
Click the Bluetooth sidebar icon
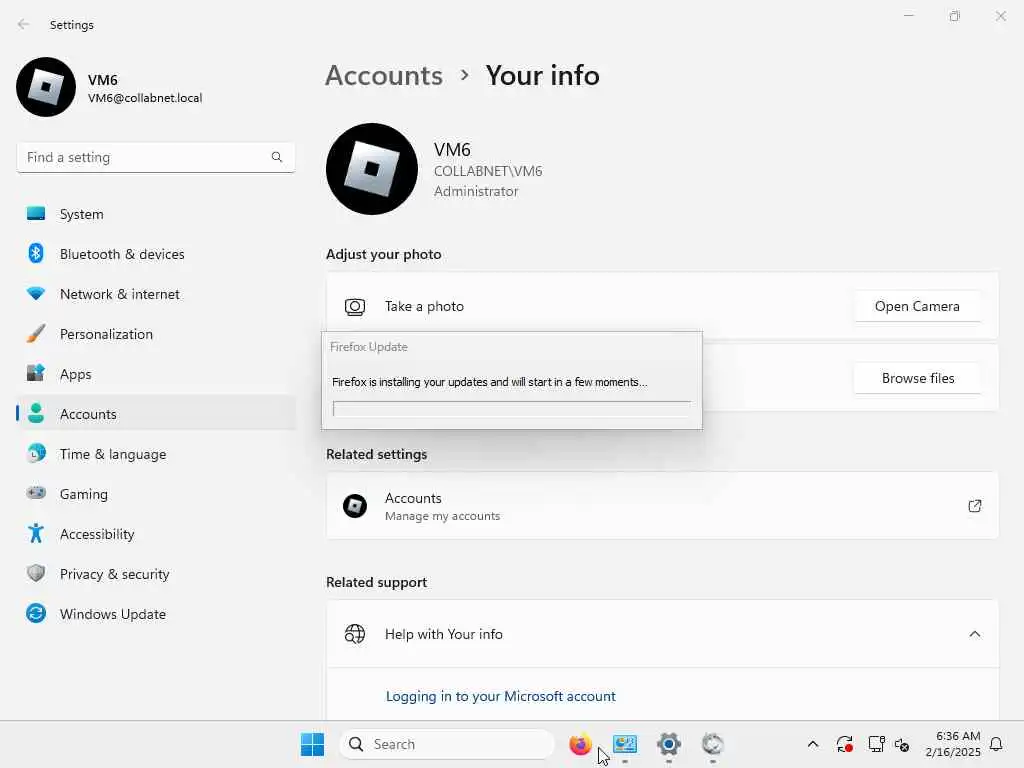pos(36,253)
